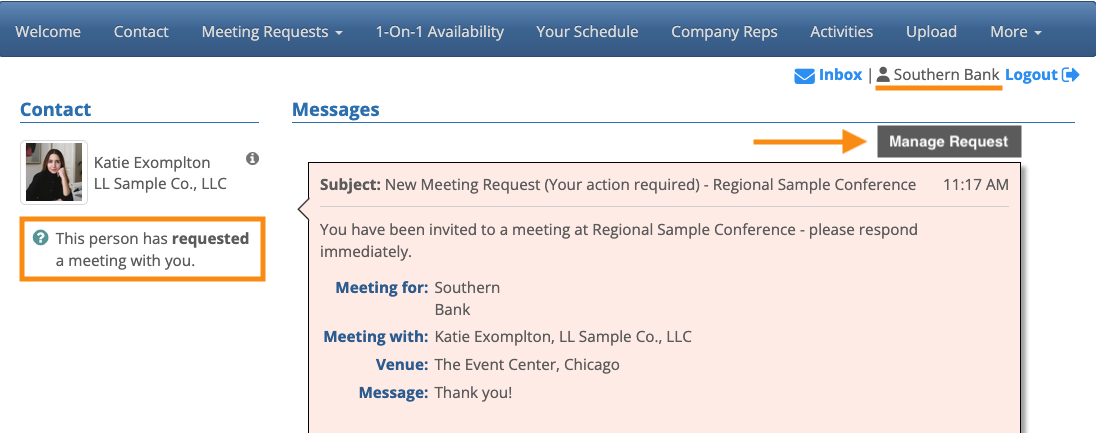1096x433 pixels.
Task: Select 1-On-1 Availability in navigation
Action: [x=439, y=32]
